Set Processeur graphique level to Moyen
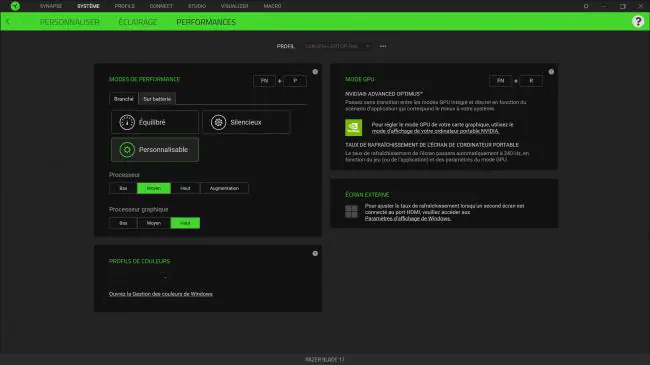 pyautogui.click(x=154, y=223)
